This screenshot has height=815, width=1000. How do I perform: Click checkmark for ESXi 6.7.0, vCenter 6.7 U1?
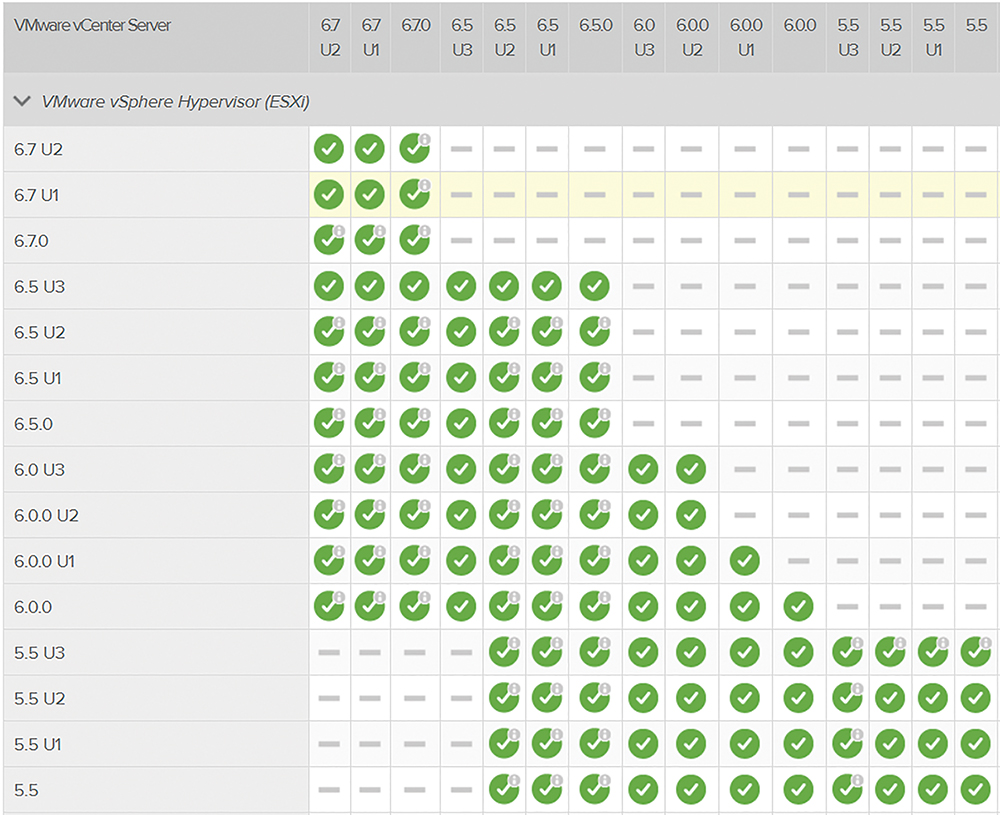(370, 240)
